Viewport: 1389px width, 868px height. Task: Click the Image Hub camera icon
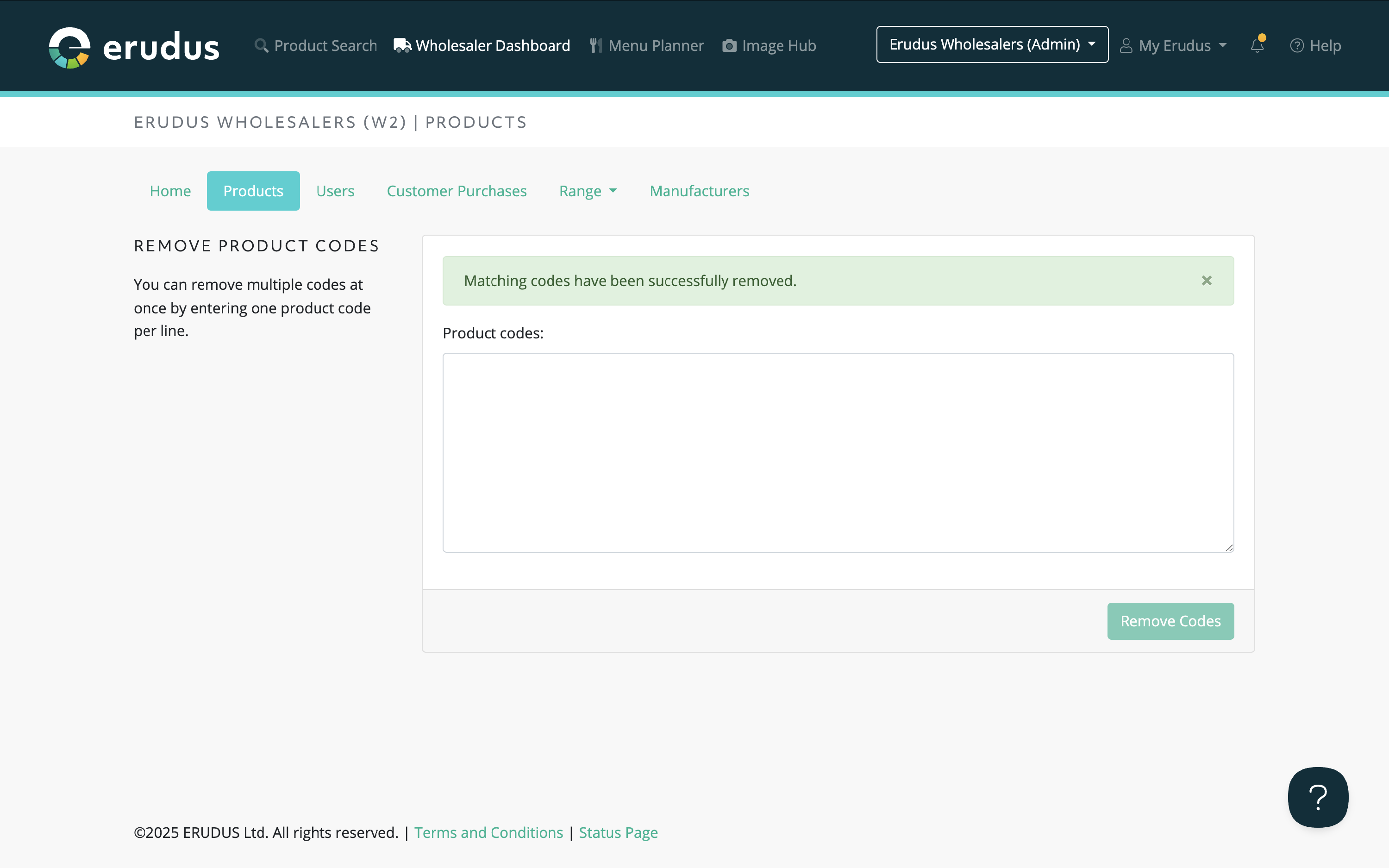coord(729,45)
